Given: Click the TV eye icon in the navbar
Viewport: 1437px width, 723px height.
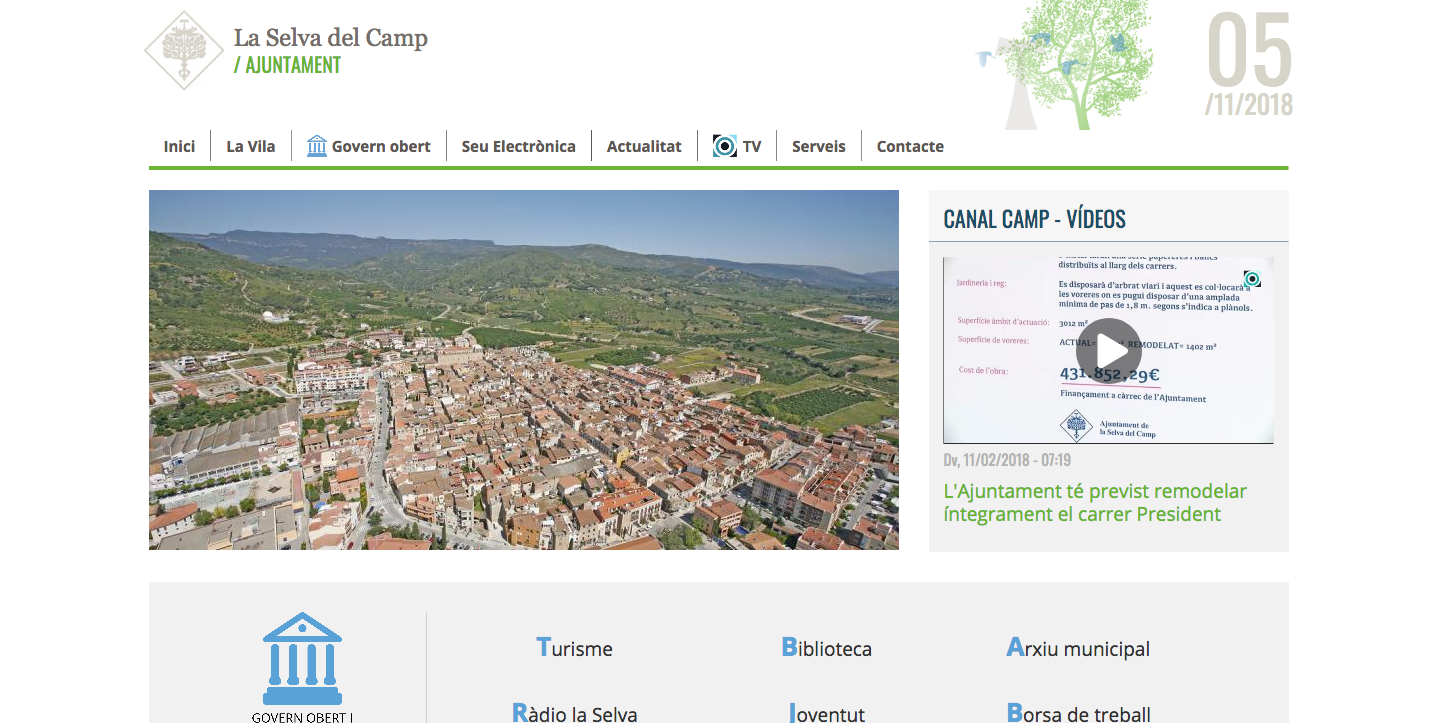Looking at the screenshot, I should click(x=724, y=146).
